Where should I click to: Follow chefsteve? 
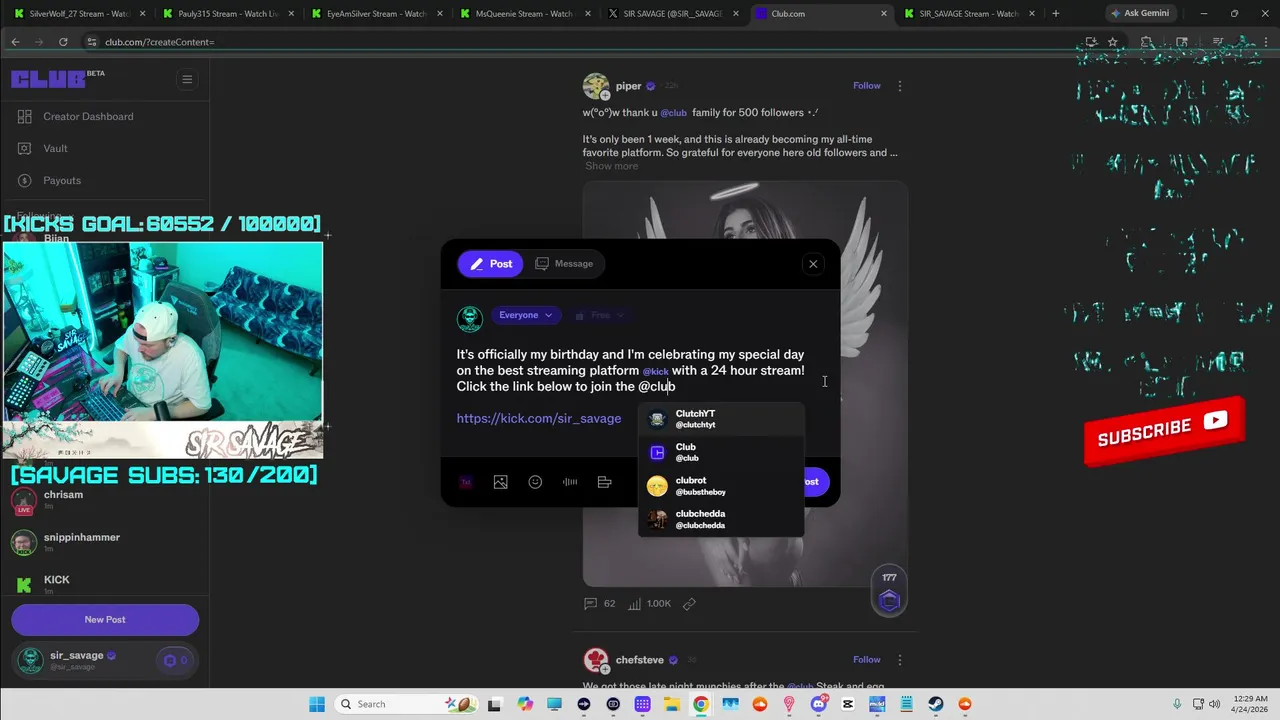(x=866, y=660)
